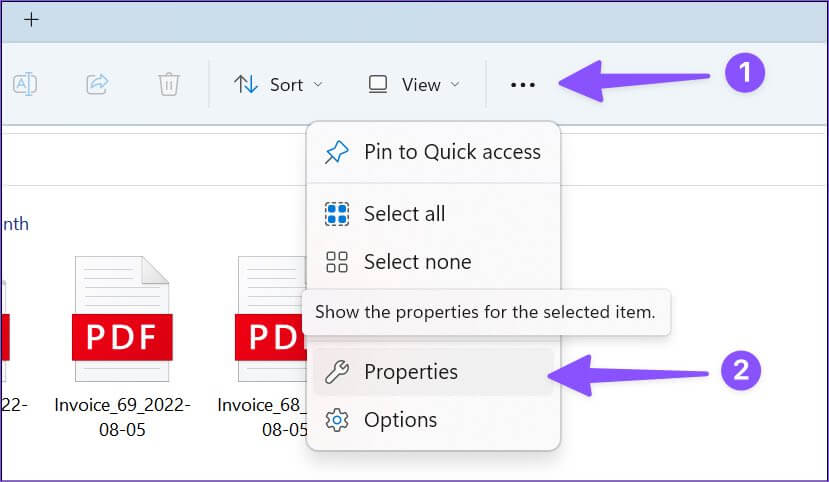Choose Pin to Quick access
This screenshot has height=482, width=829.
(433, 152)
